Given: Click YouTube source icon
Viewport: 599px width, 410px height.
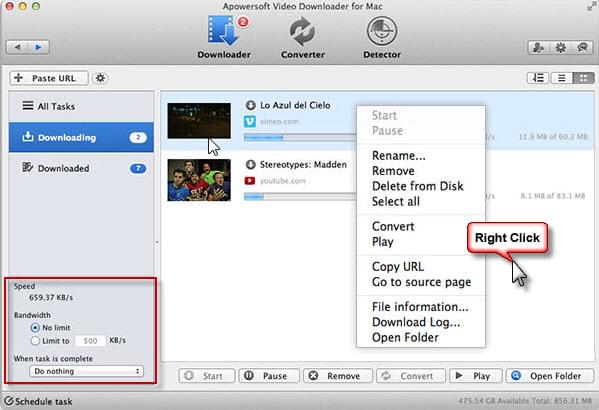Looking at the screenshot, I should point(250,180).
